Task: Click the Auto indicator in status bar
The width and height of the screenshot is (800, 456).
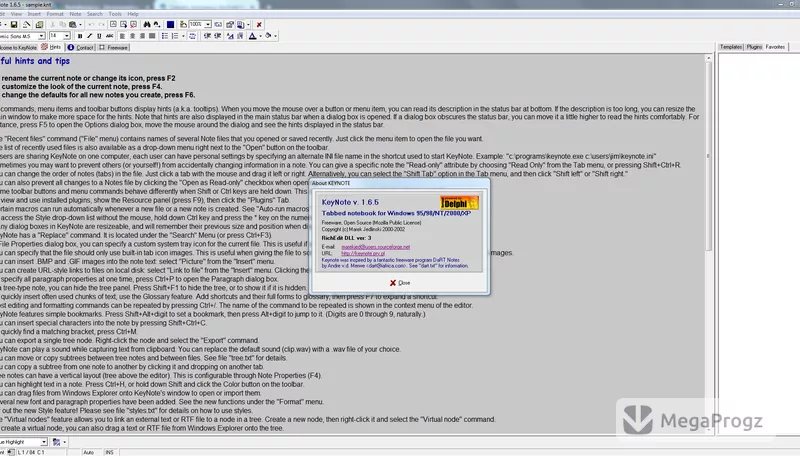Action: coord(89,452)
